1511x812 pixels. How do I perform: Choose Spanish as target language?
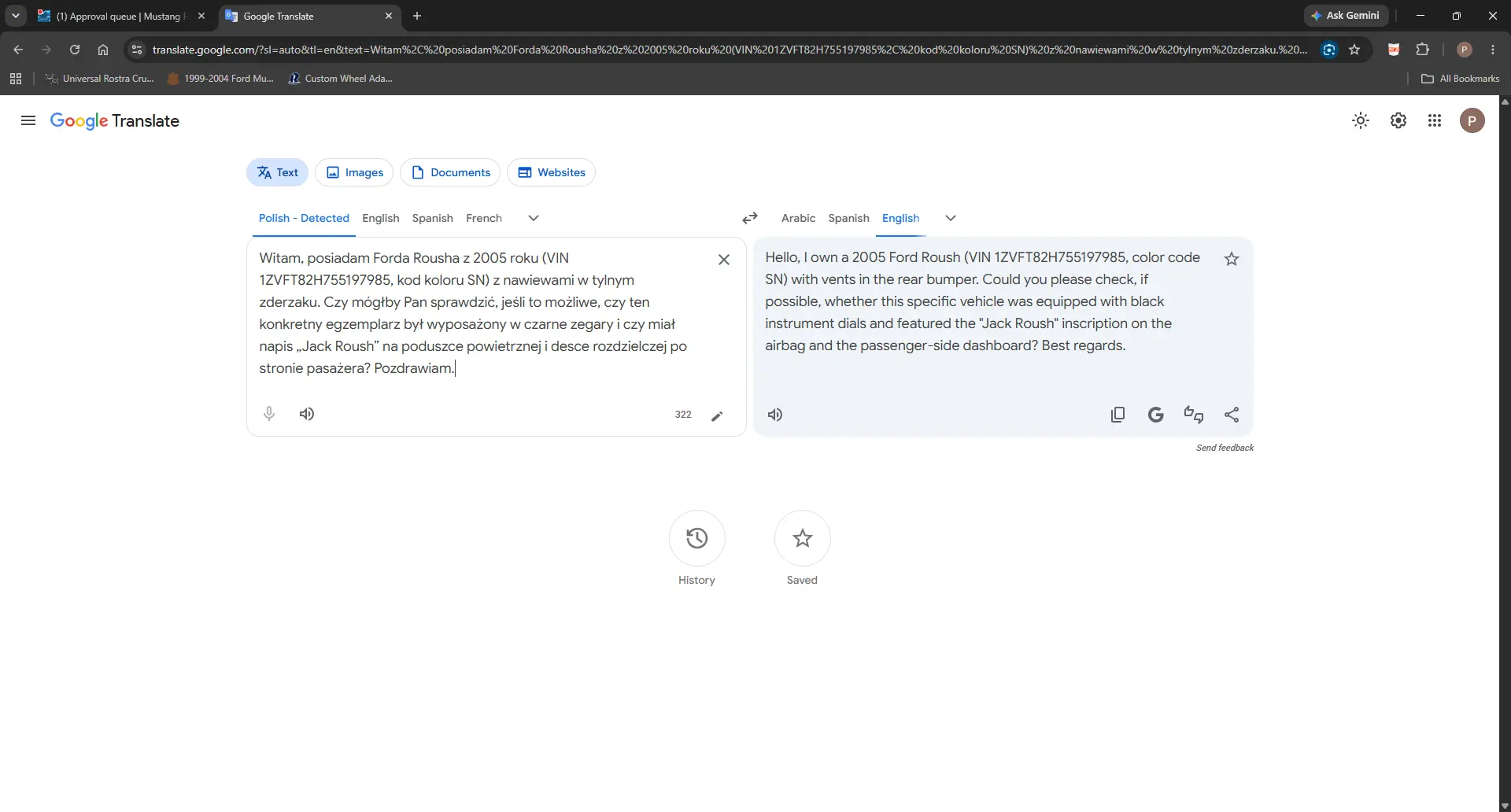pyautogui.click(x=848, y=218)
